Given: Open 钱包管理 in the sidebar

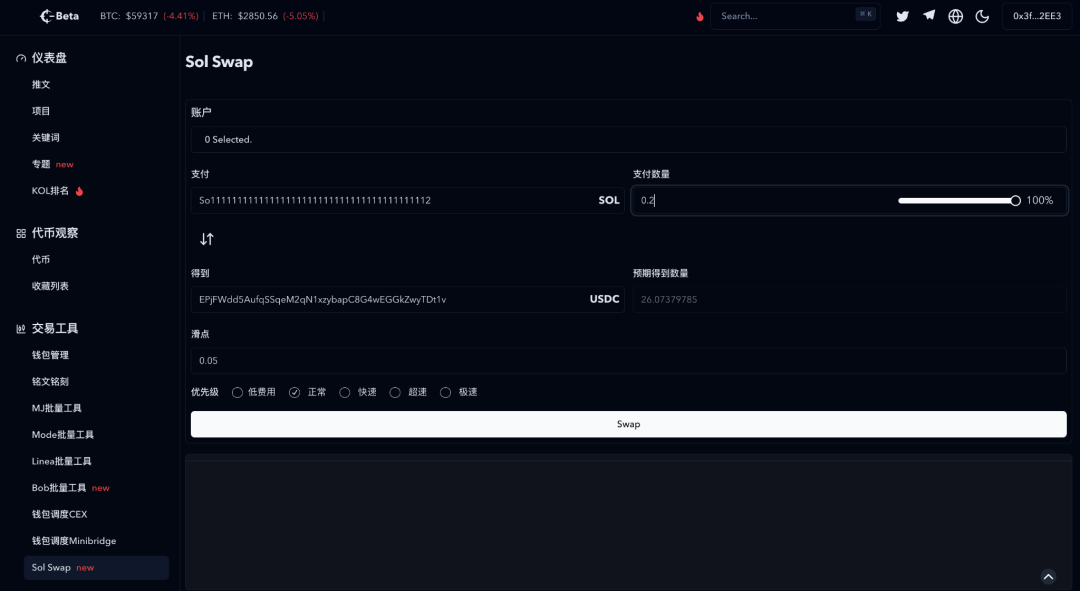Looking at the screenshot, I should pyautogui.click(x=50, y=355).
